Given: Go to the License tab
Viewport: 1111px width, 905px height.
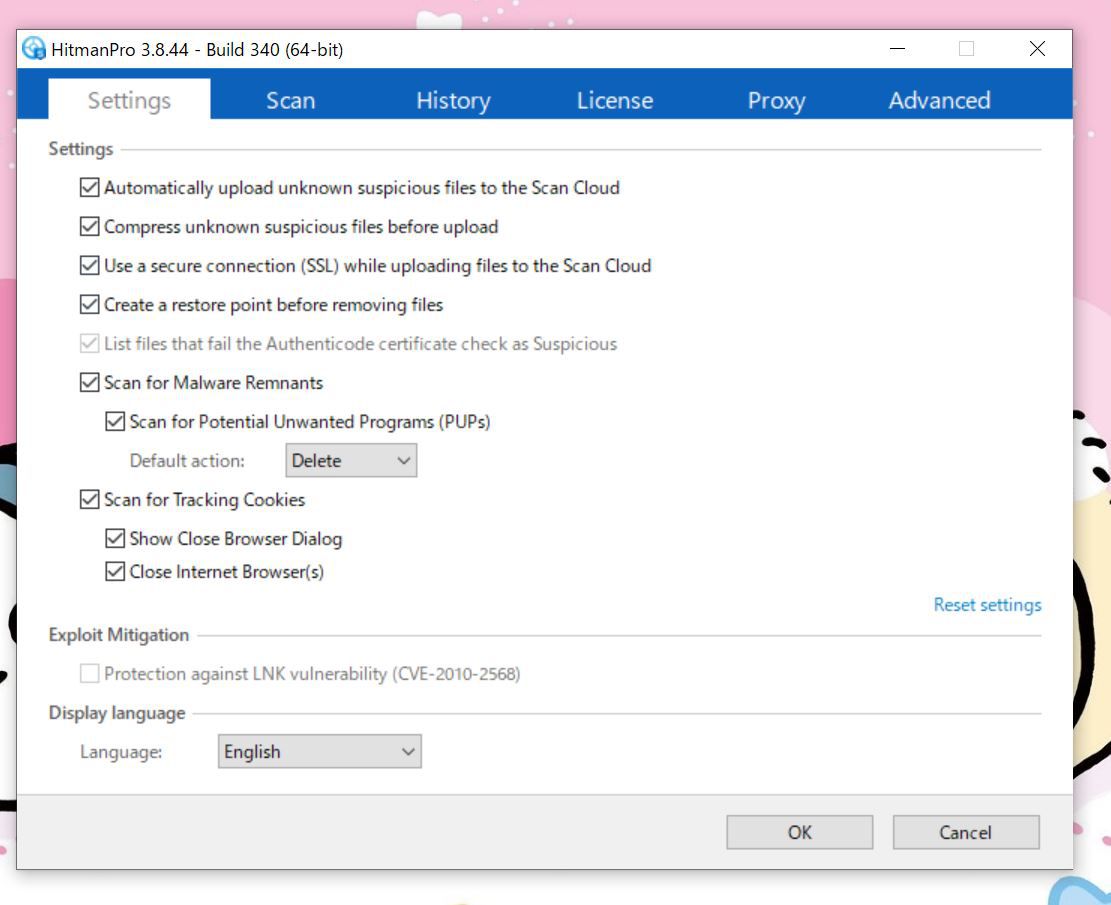Looking at the screenshot, I should coord(614,100).
